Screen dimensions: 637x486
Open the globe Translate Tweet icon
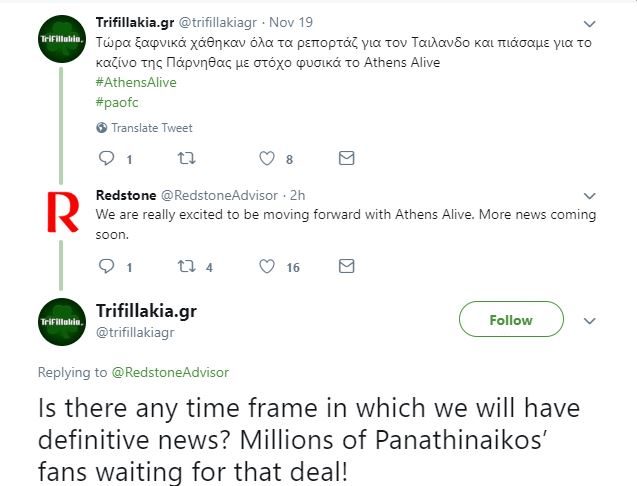(102, 128)
